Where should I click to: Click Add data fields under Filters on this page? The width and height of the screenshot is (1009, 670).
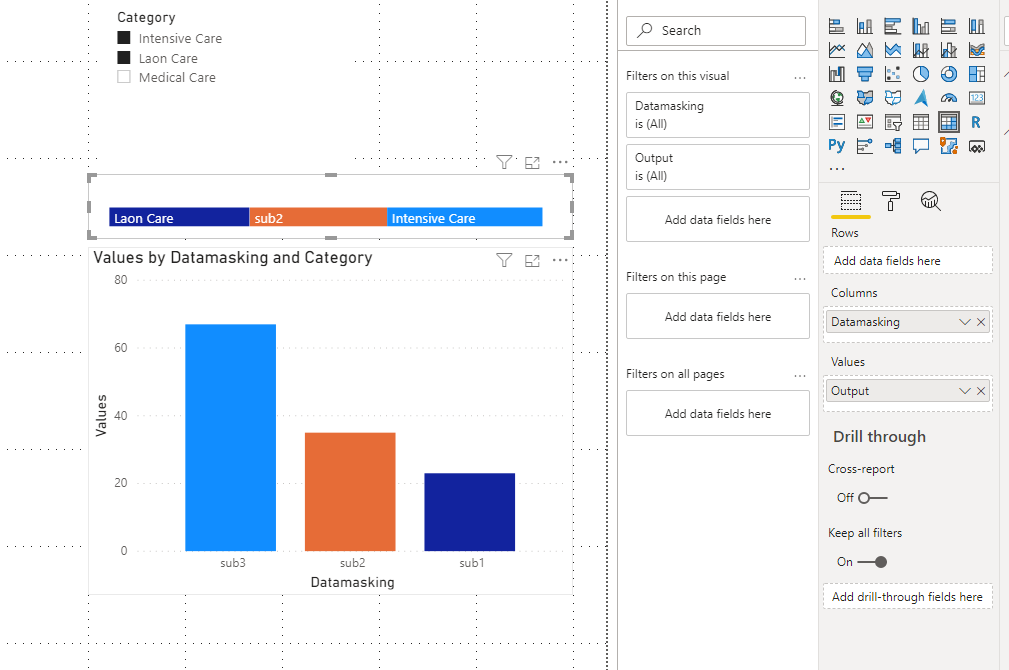717,316
